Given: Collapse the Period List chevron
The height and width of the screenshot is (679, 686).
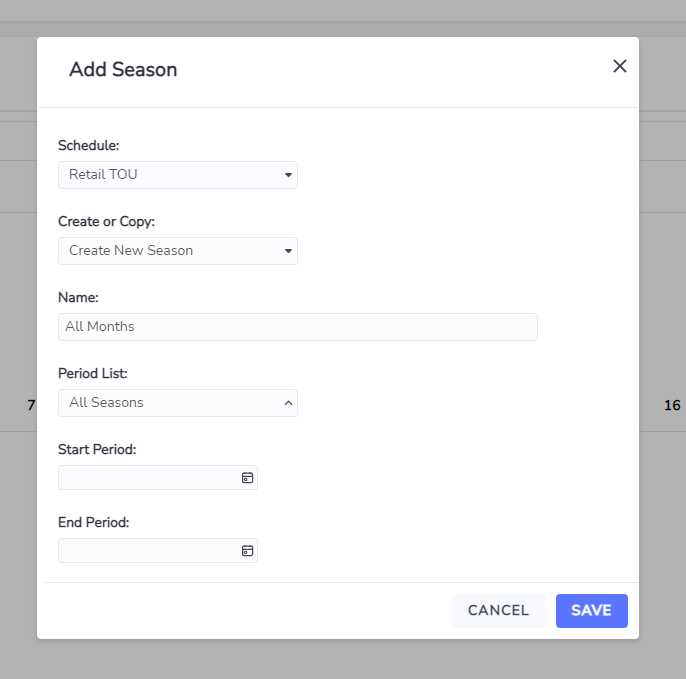Looking at the screenshot, I should (x=288, y=403).
